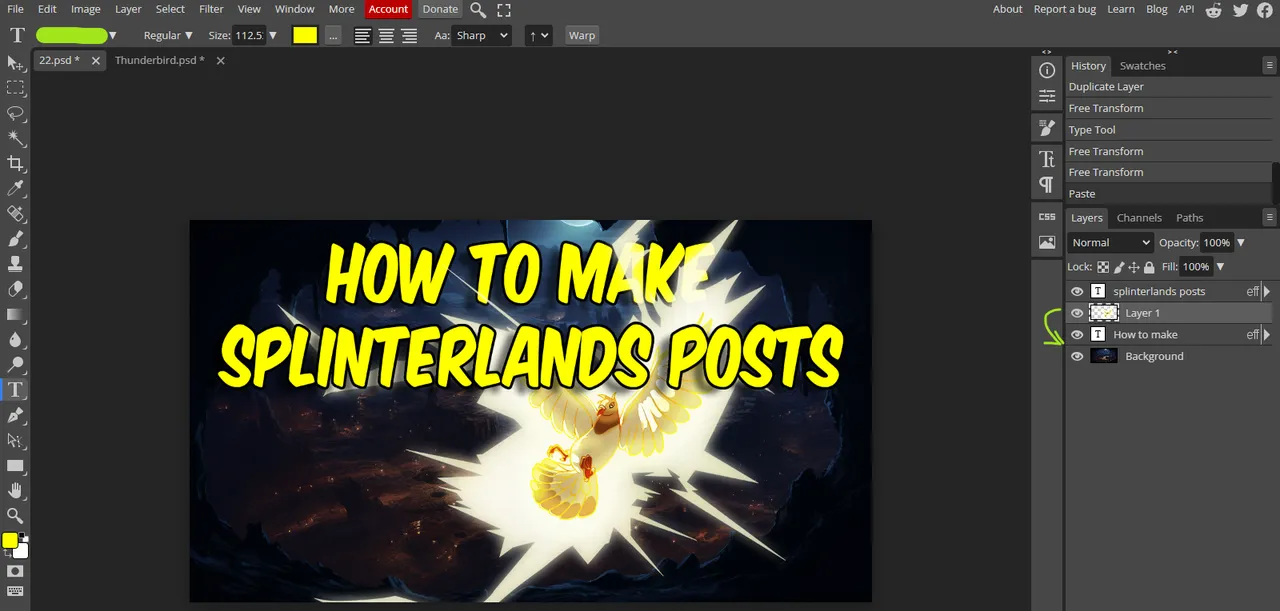Expand effects of How to make layer

click(1267, 335)
